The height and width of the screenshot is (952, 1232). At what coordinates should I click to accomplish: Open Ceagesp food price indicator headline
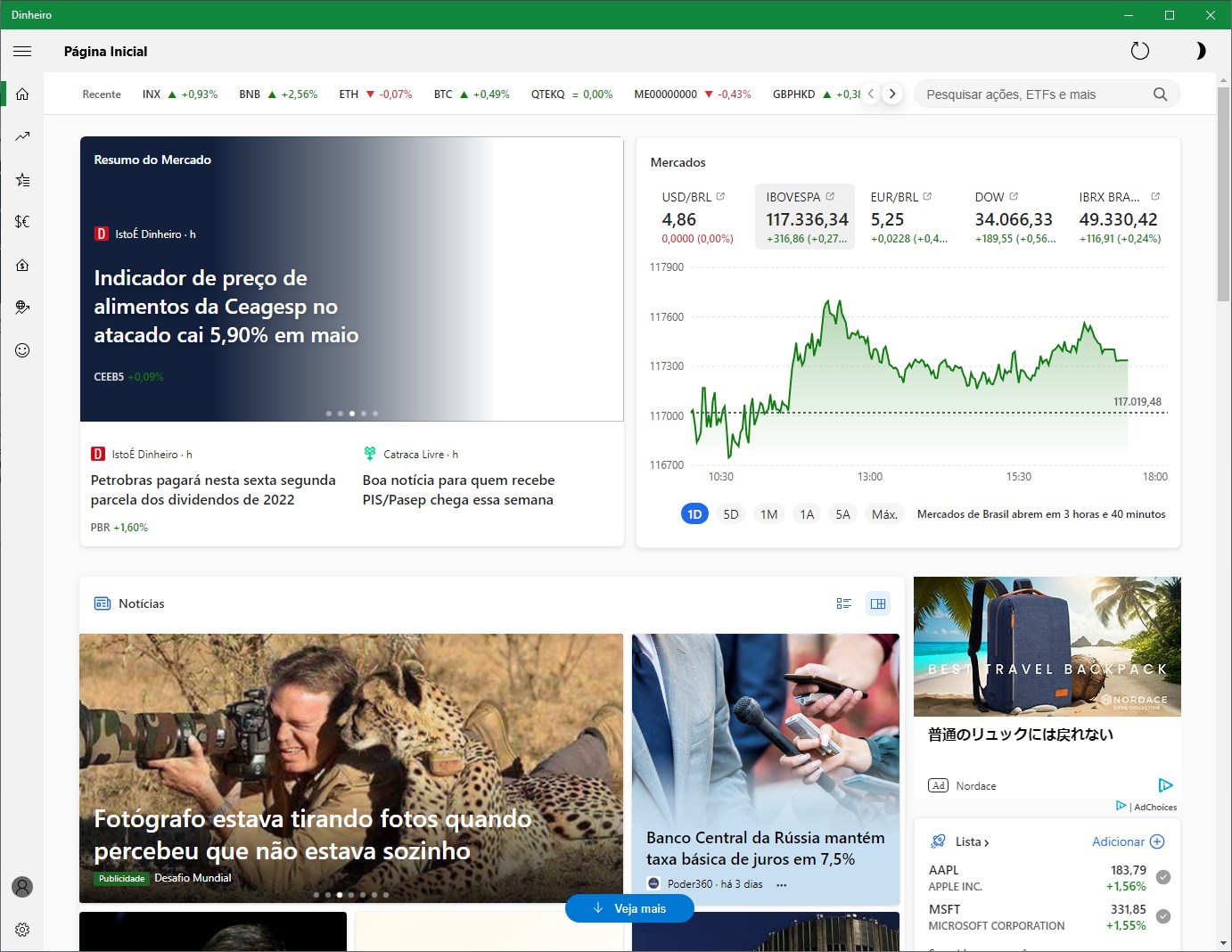[x=226, y=307]
